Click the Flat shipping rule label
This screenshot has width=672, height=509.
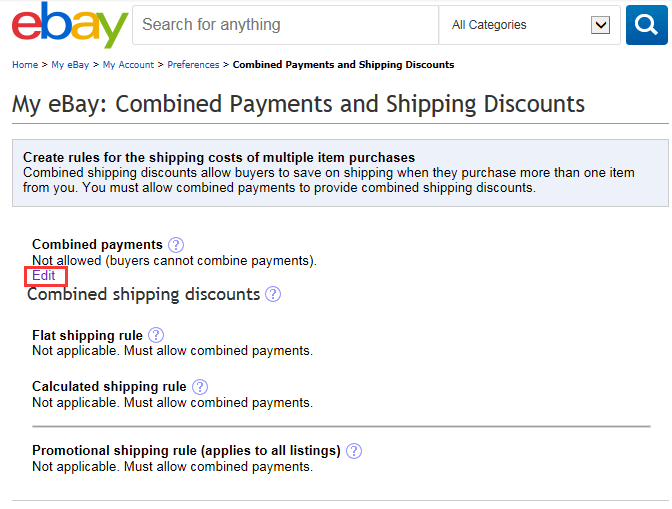click(87, 336)
